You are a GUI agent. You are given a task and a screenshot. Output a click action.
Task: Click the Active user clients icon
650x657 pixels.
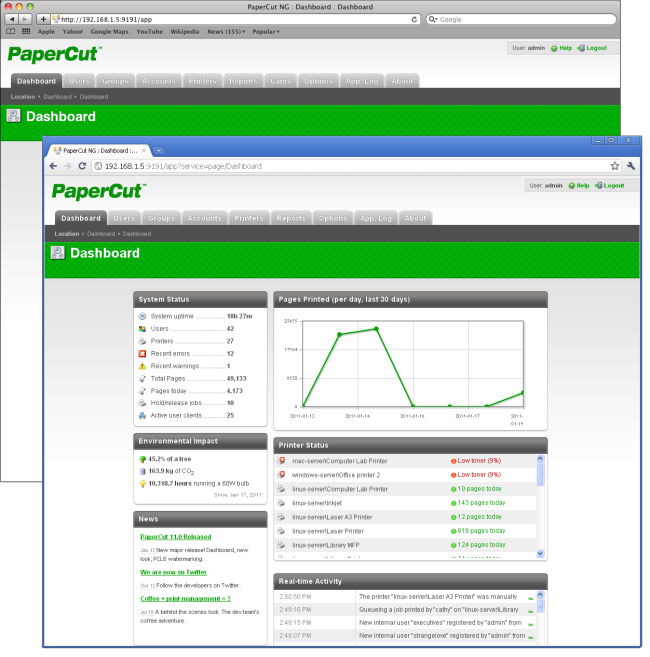[142, 415]
